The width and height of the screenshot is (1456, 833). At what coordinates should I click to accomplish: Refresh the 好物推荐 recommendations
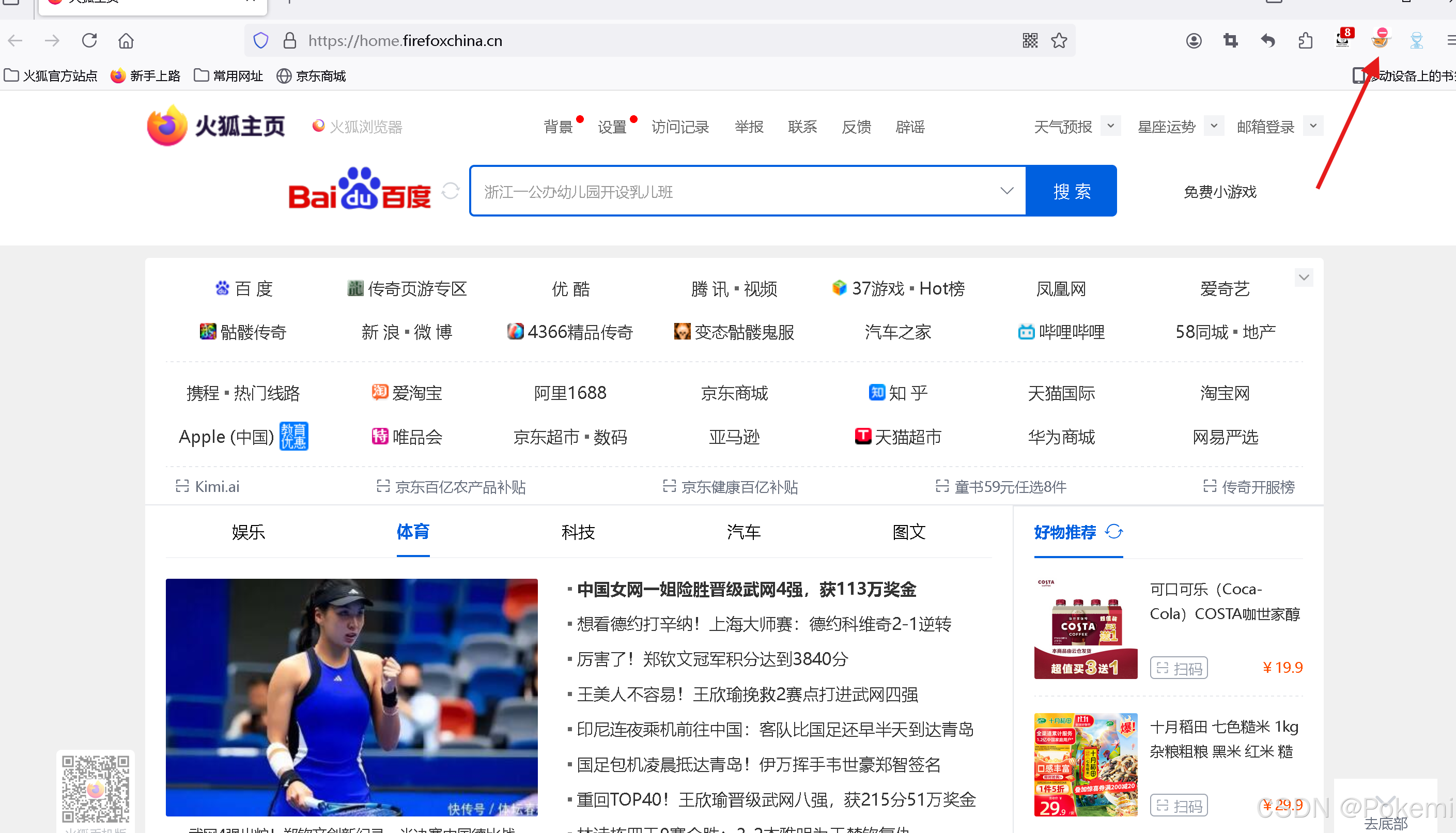[x=1114, y=532]
